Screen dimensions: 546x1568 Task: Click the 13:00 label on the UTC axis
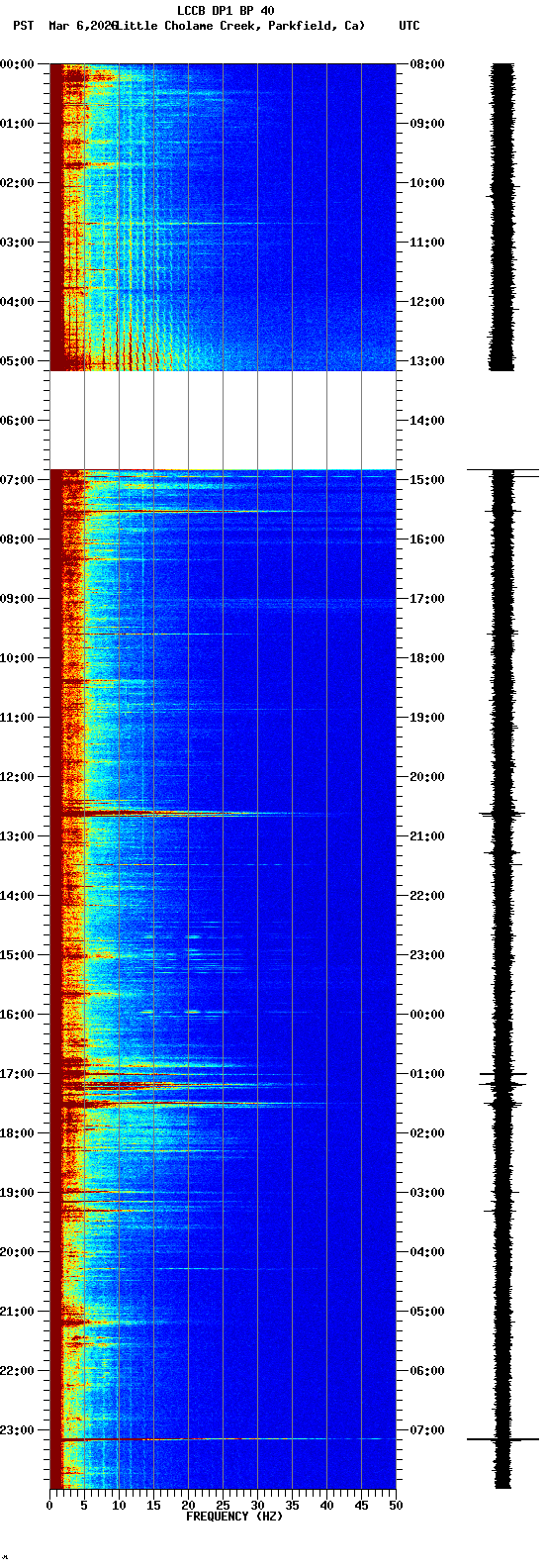click(x=427, y=361)
